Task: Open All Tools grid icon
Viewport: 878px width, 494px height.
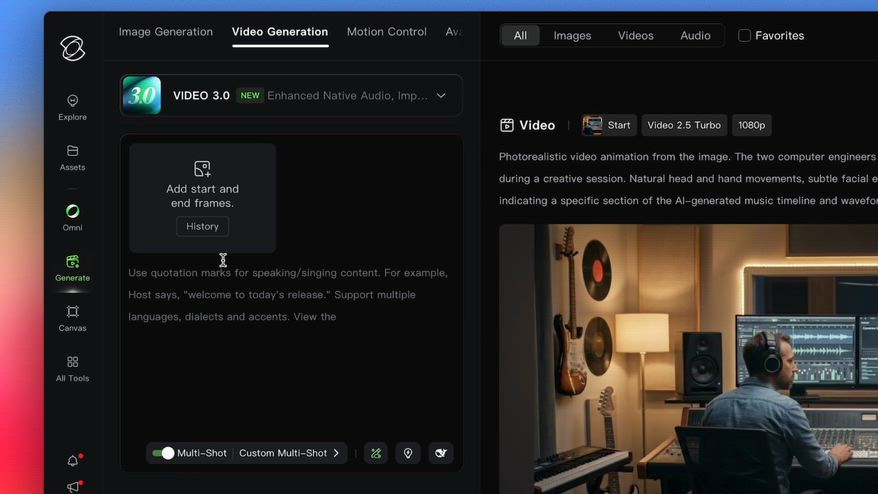Action: [72, 368]
